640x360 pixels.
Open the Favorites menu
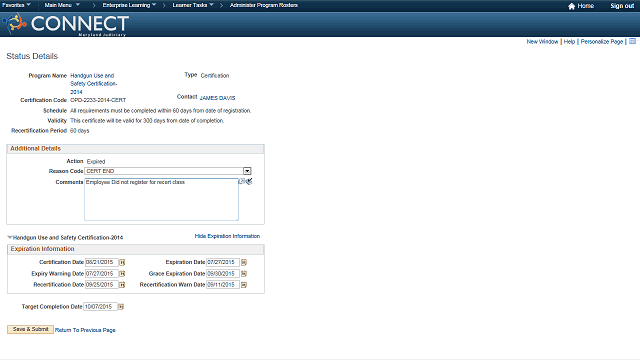click(x=16, y=5)
